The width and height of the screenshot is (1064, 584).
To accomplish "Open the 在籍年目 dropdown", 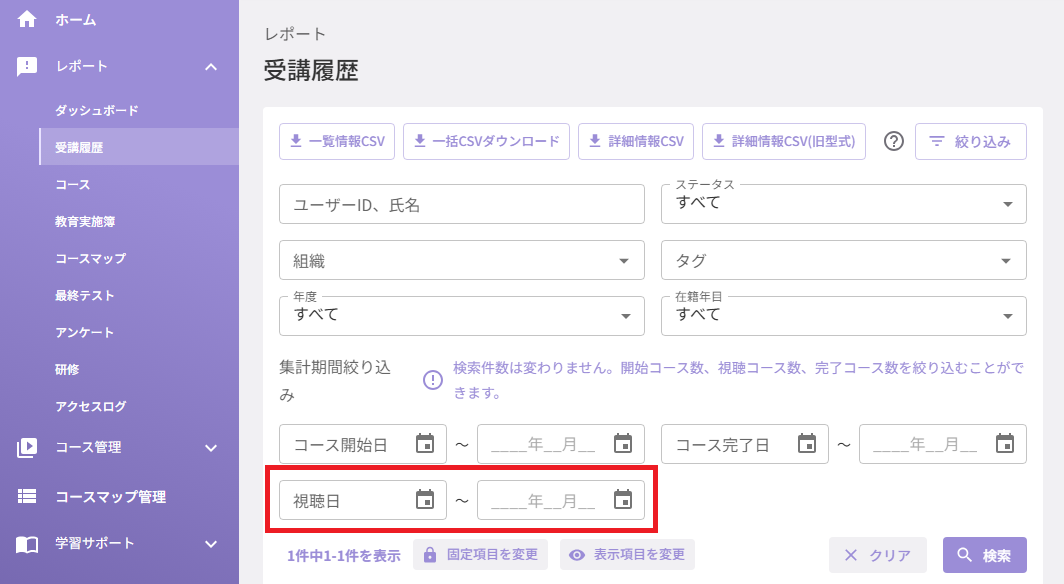I will pyautogui.click(x=843, y=316).
